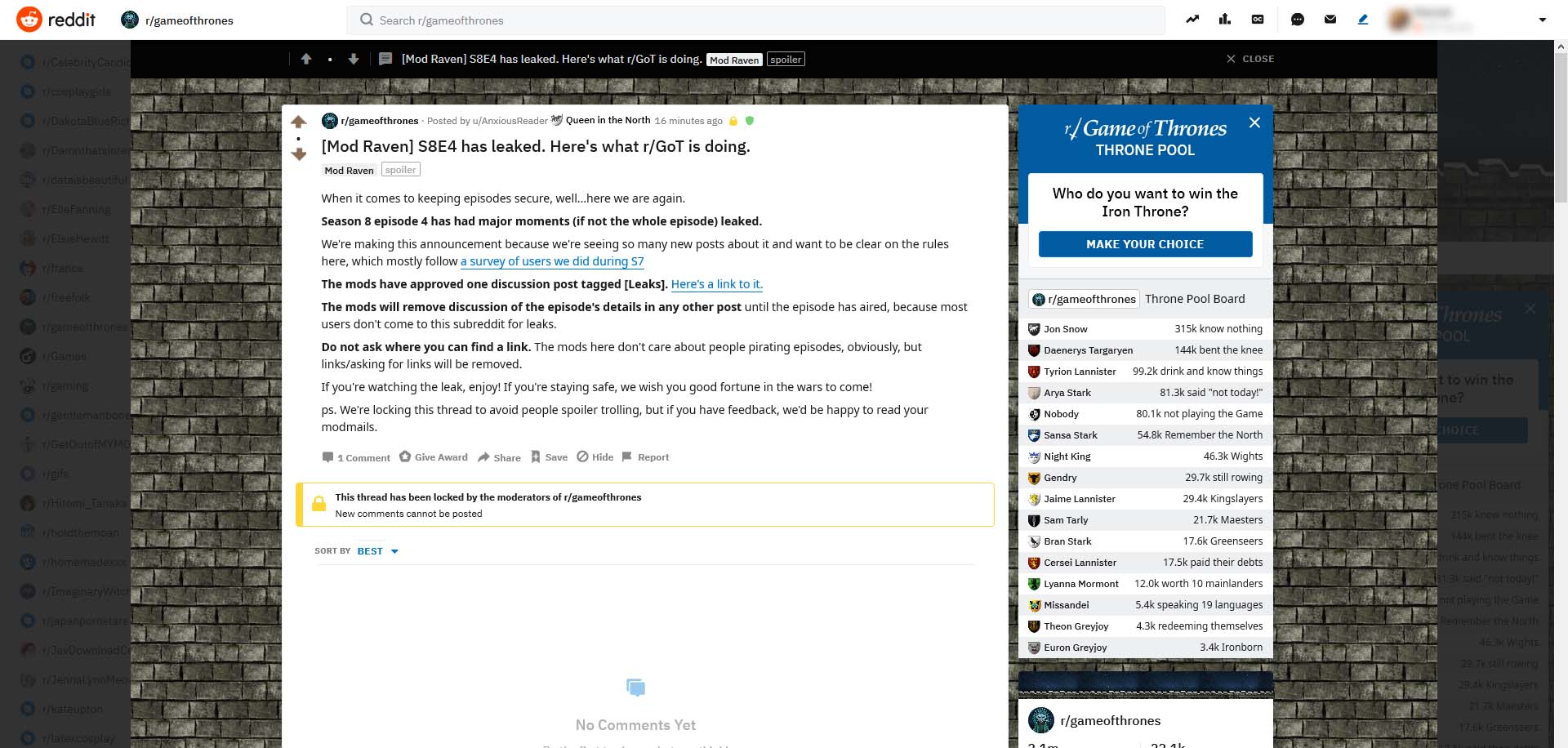Click the Reddit logo home icon
The height and width of the screenshot is (748, 1568).
(x=29, y=20)
